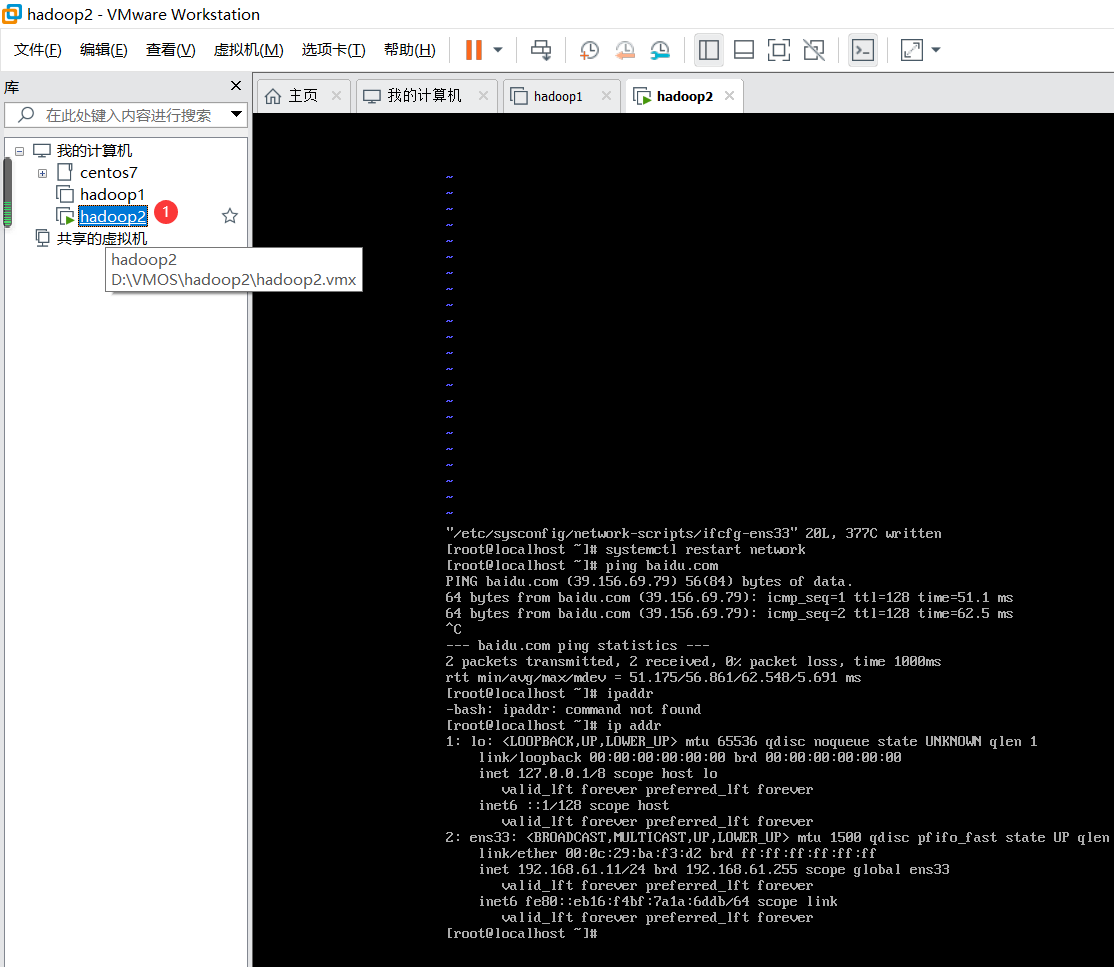Click the 我的计算机 tree label

(x=94, y=151)
